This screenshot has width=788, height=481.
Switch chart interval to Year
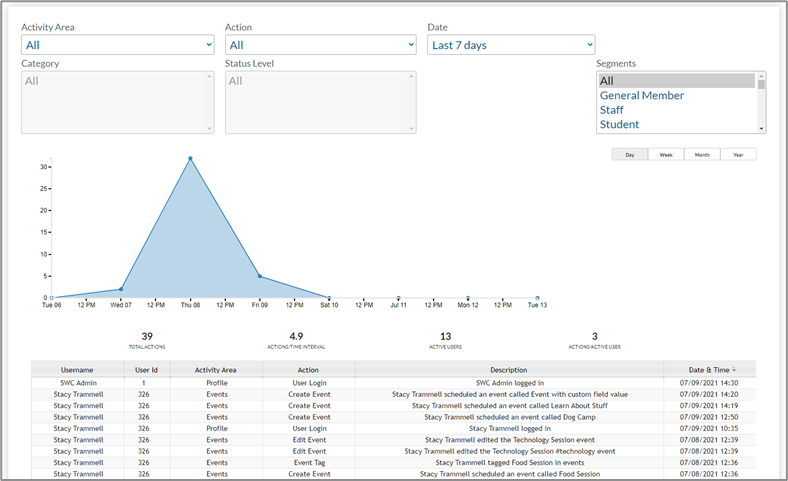[738, 155]
